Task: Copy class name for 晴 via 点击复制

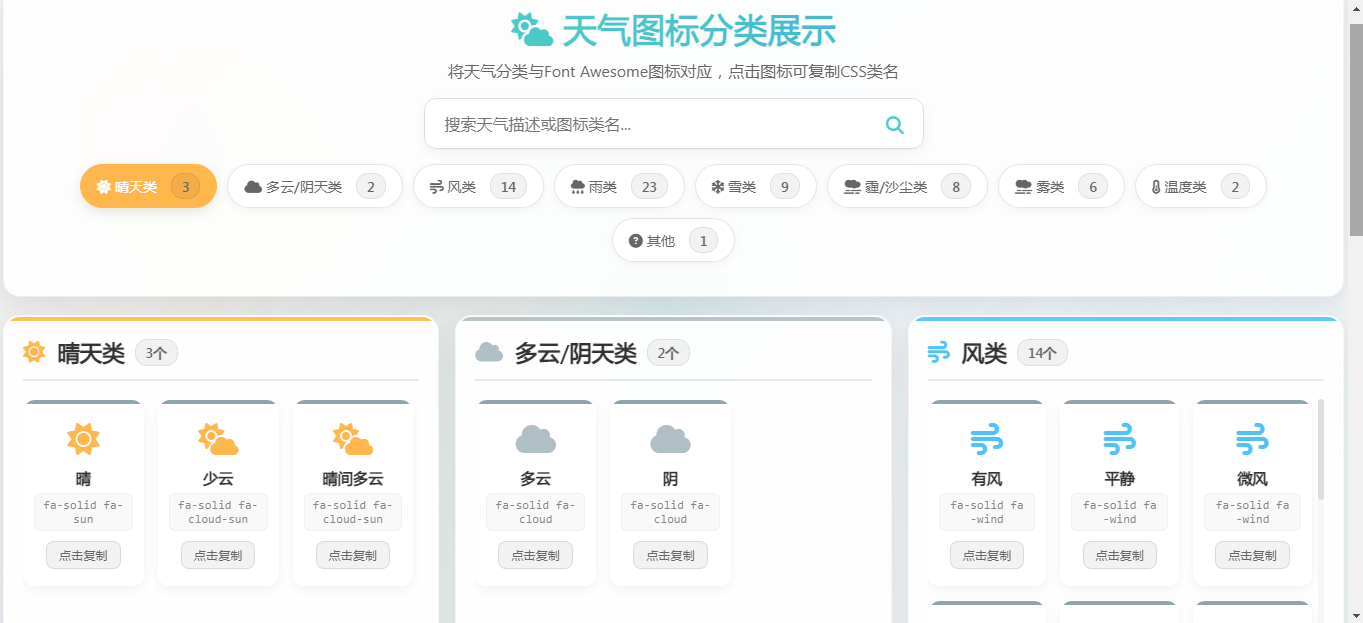Action: click(83, 555)
